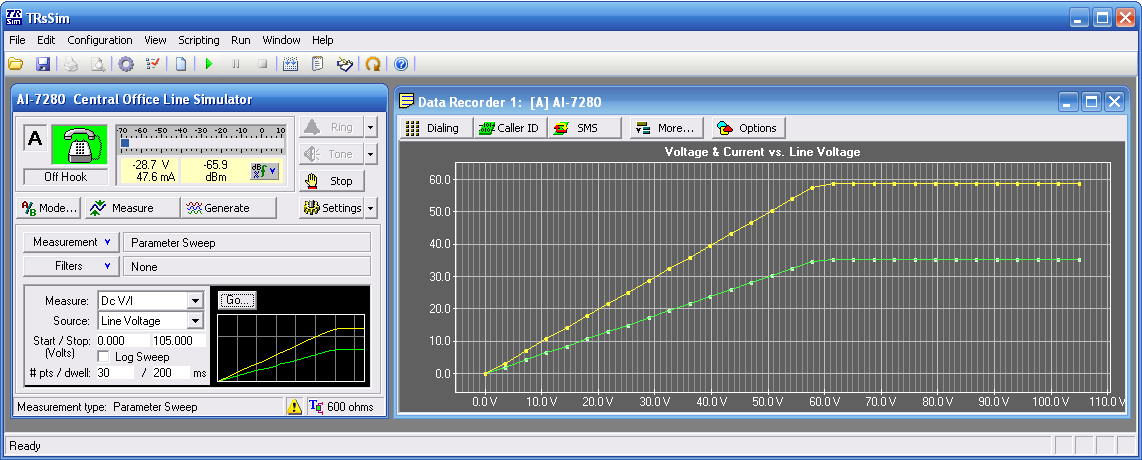This screenshot has height=460, width=1142.
Task: Click the red-check checklist toolbar icon
Action: (153, 64)
